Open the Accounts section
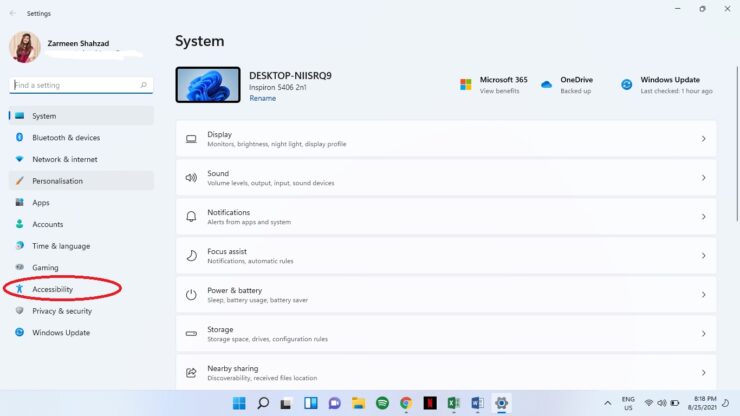Screen dimensions: 740x416 81,224
